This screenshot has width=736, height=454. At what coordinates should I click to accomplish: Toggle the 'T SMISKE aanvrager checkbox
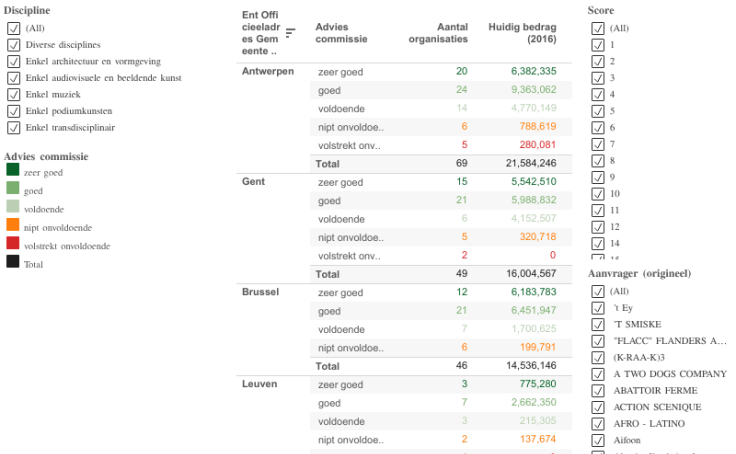[x=598, y=324]
